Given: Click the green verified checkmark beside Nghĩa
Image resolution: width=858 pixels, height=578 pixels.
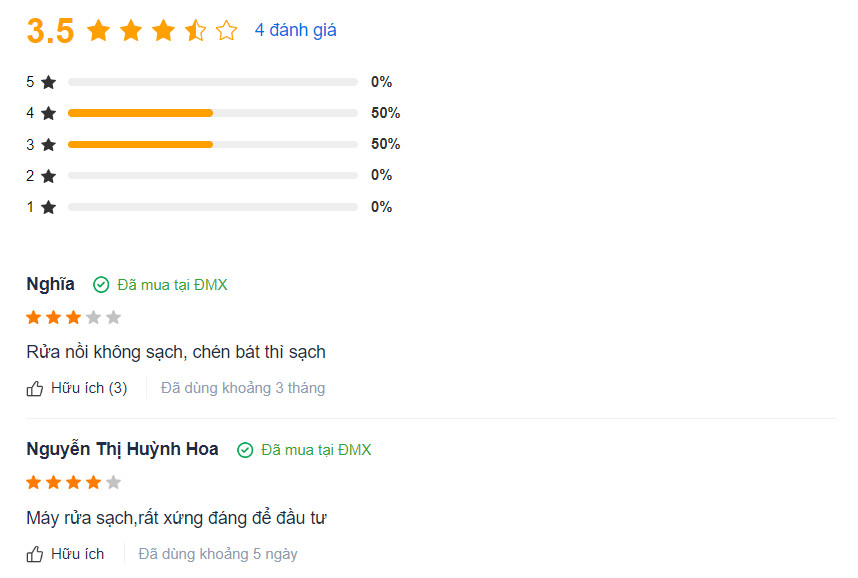Looking at the screenshot, I should pyautogui.click(x=101, y=285).
